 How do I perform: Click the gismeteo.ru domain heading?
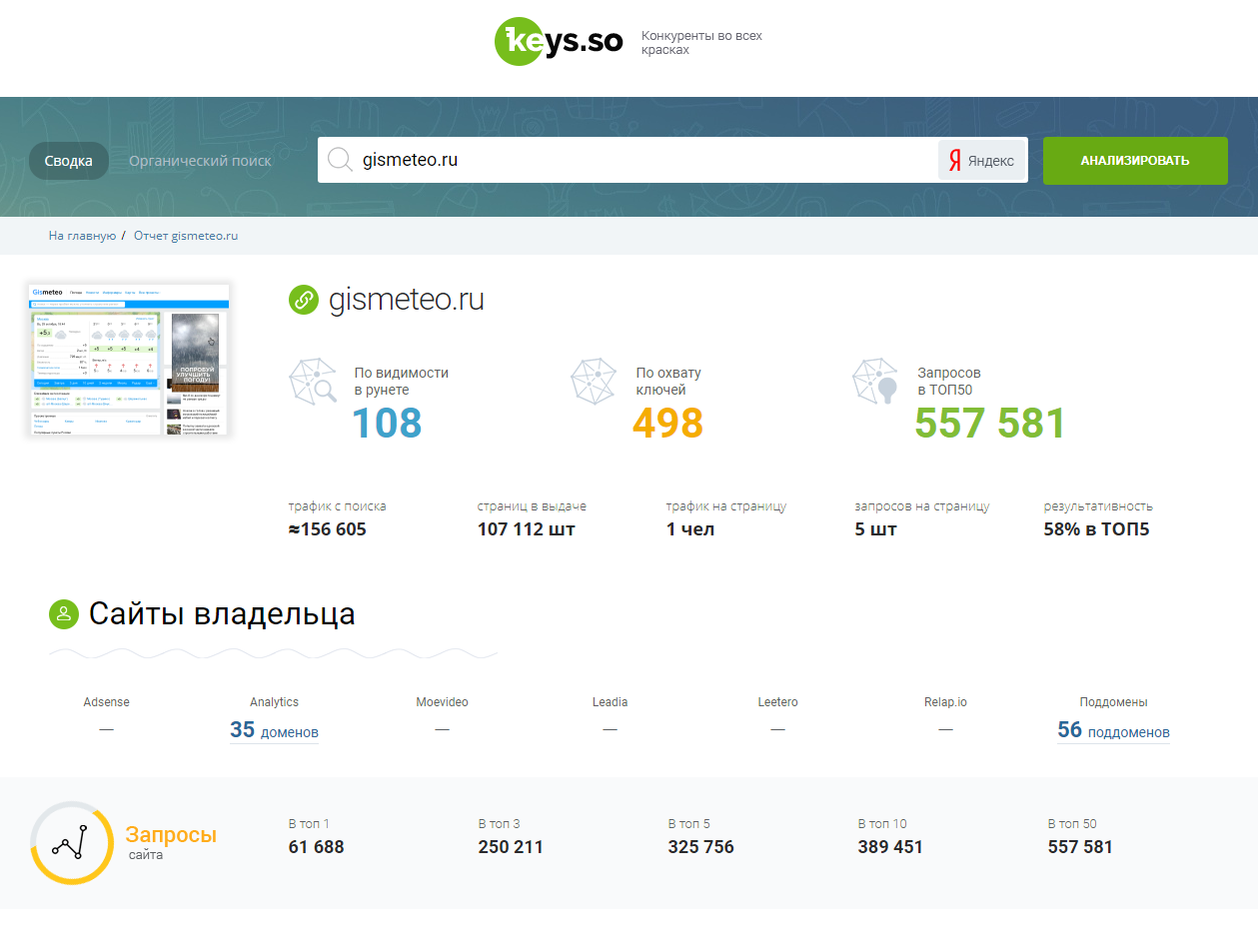point(407,299)
